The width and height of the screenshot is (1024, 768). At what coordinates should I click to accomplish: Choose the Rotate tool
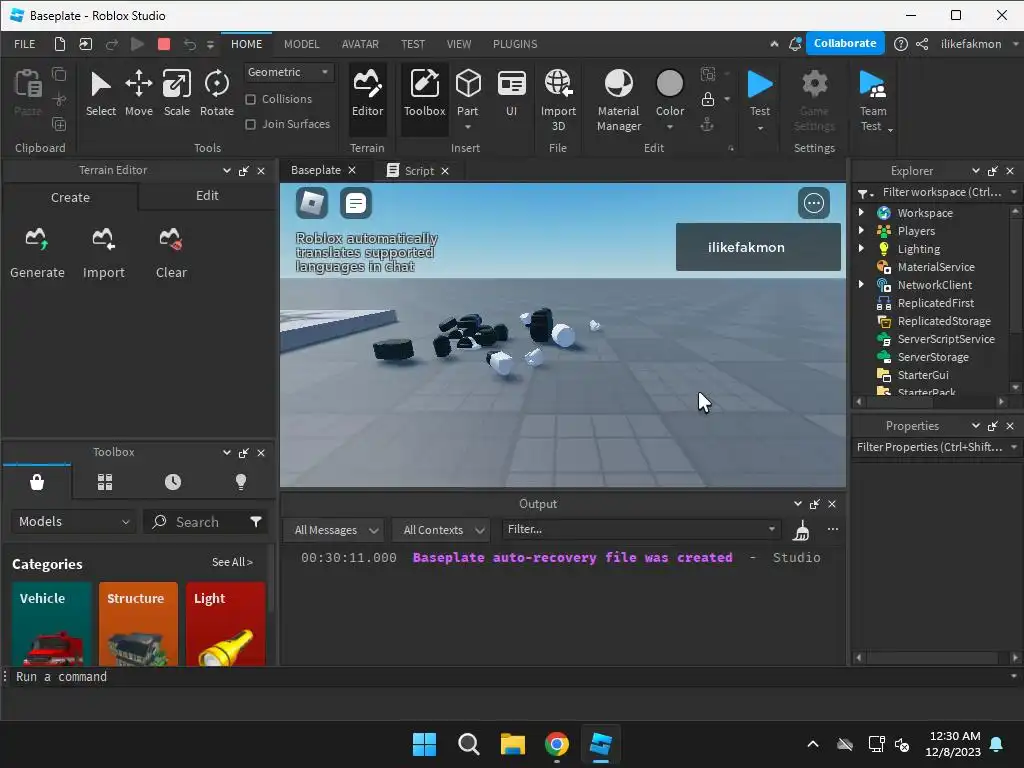[217, 93]
